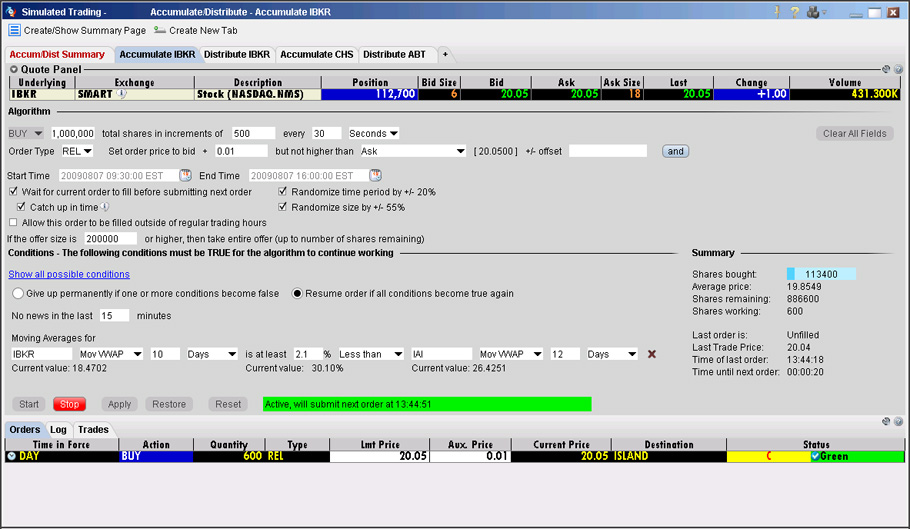Click the pin icon in title bar
The image size is (910, 529).
(x=777, y=12)
